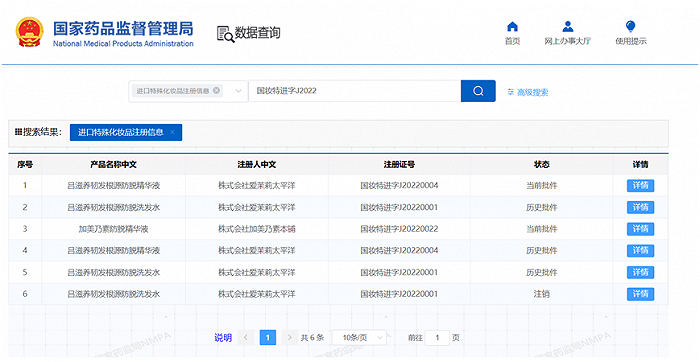Close the 进口特殊化妆品注册信息 results tab
The height and width of the screenshot is (362, 700).
pyautogui.click(x=172, y=133)
